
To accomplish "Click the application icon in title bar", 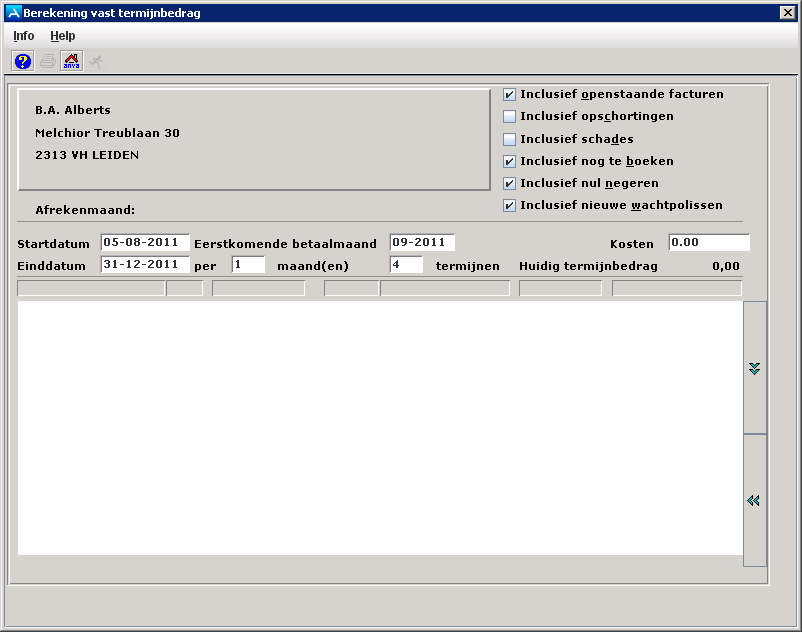I will [x=13, y=13].
